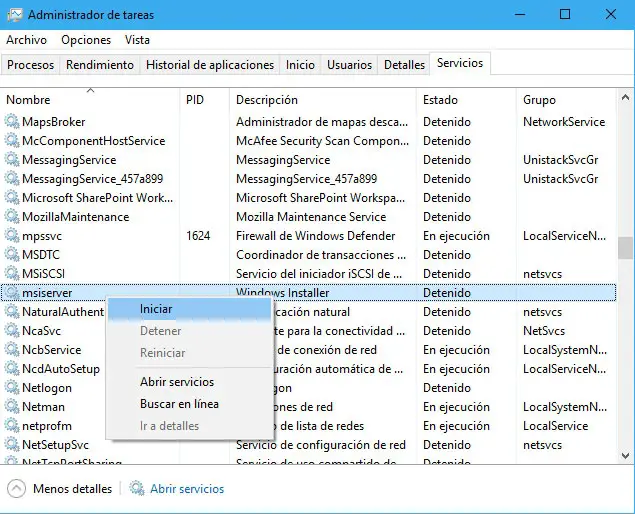Click the scrollbar up arrow
The width and height of the screenshot is (635, 514).
click(625, 98)
